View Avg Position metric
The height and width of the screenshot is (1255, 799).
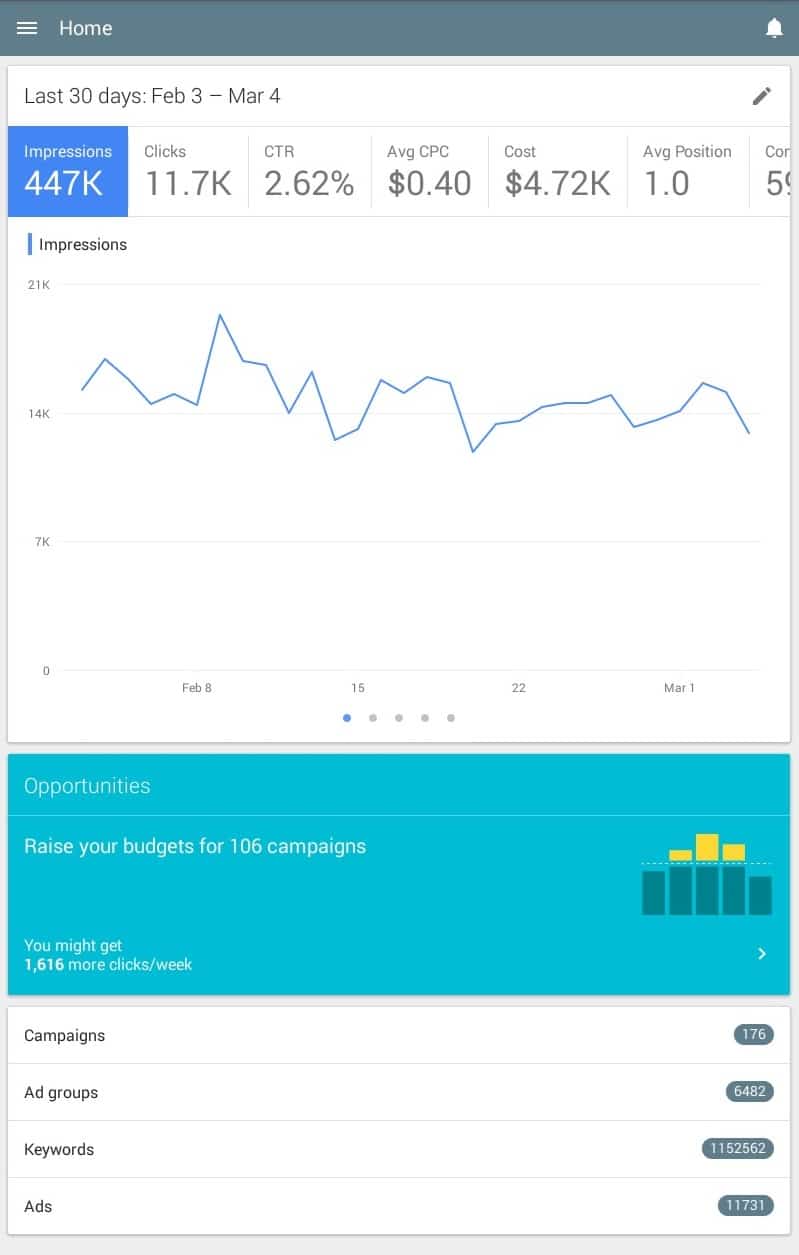[687, 171]
